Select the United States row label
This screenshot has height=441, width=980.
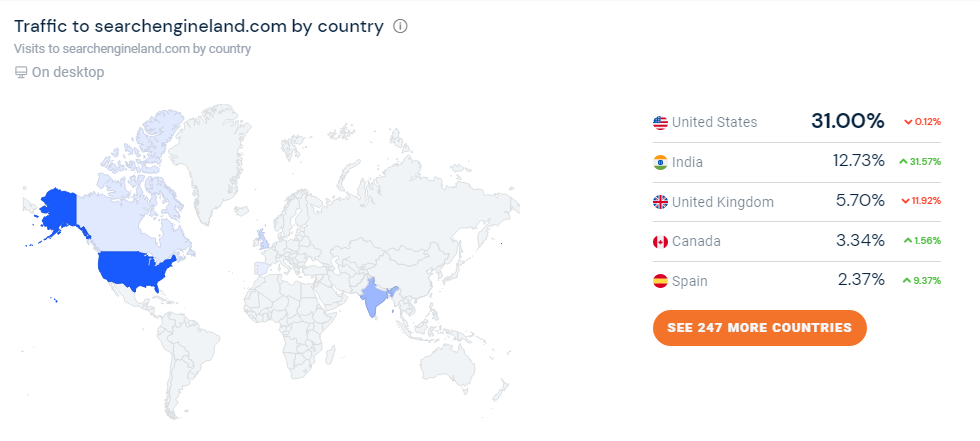[x=714, y=122]
